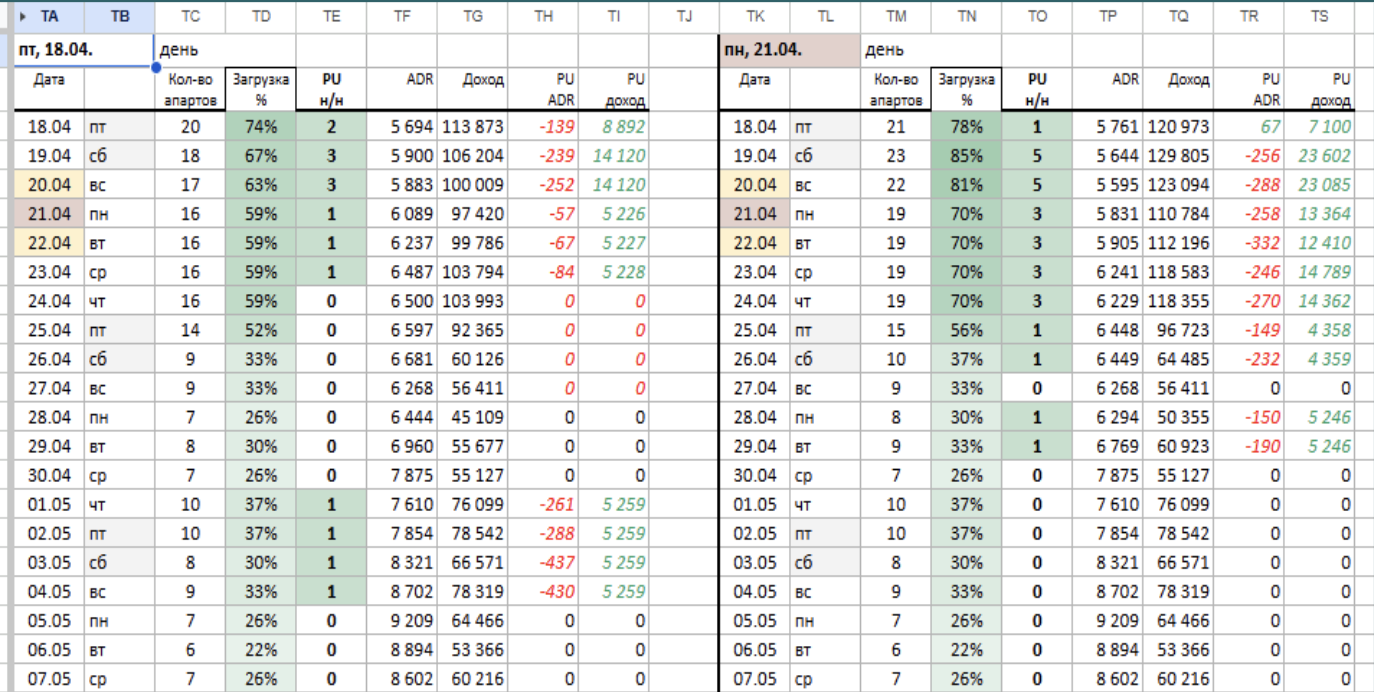Screen dimensions: 1374x692
Task: Click the cell "пт, 18.04."
Action: (x=84, y=49)
